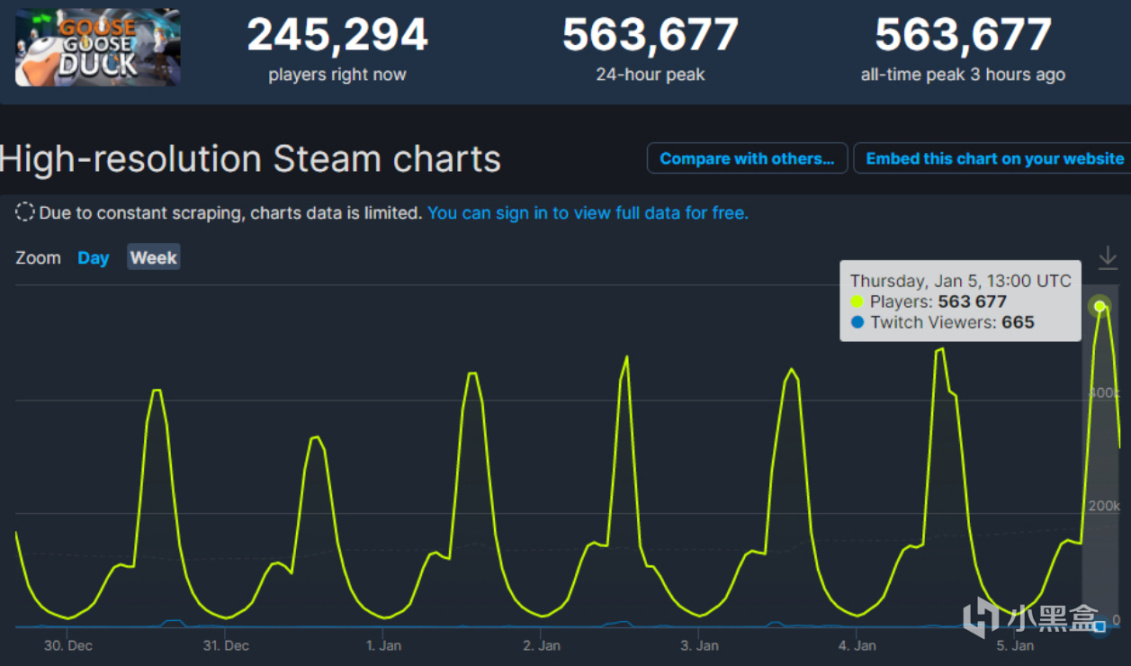Open Compare with others
The width and height of the screenshot is (1131, 666).
[747, 159]
